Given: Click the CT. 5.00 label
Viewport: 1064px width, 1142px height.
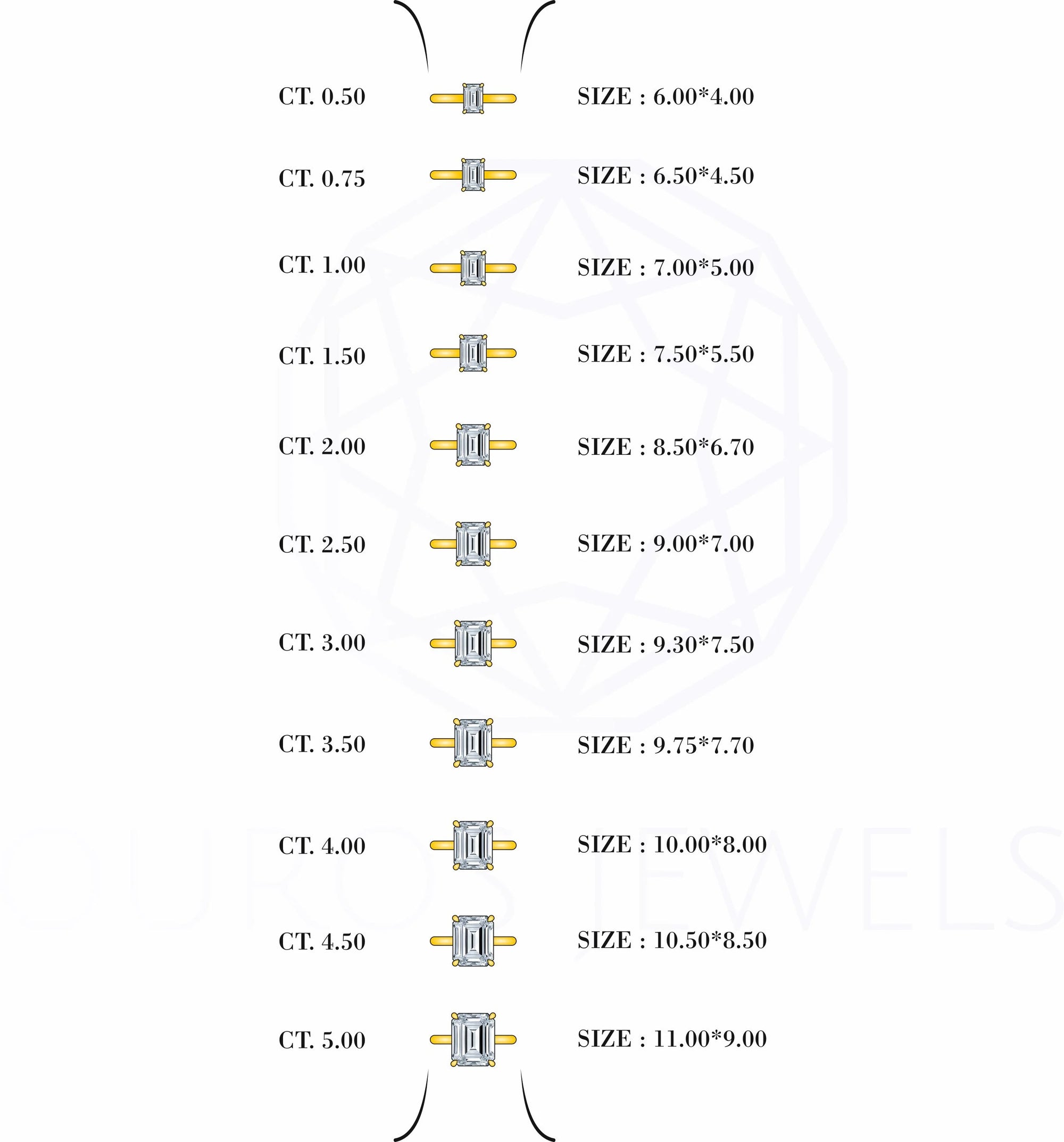Looking at the screenshot, I should point(322,1040).
